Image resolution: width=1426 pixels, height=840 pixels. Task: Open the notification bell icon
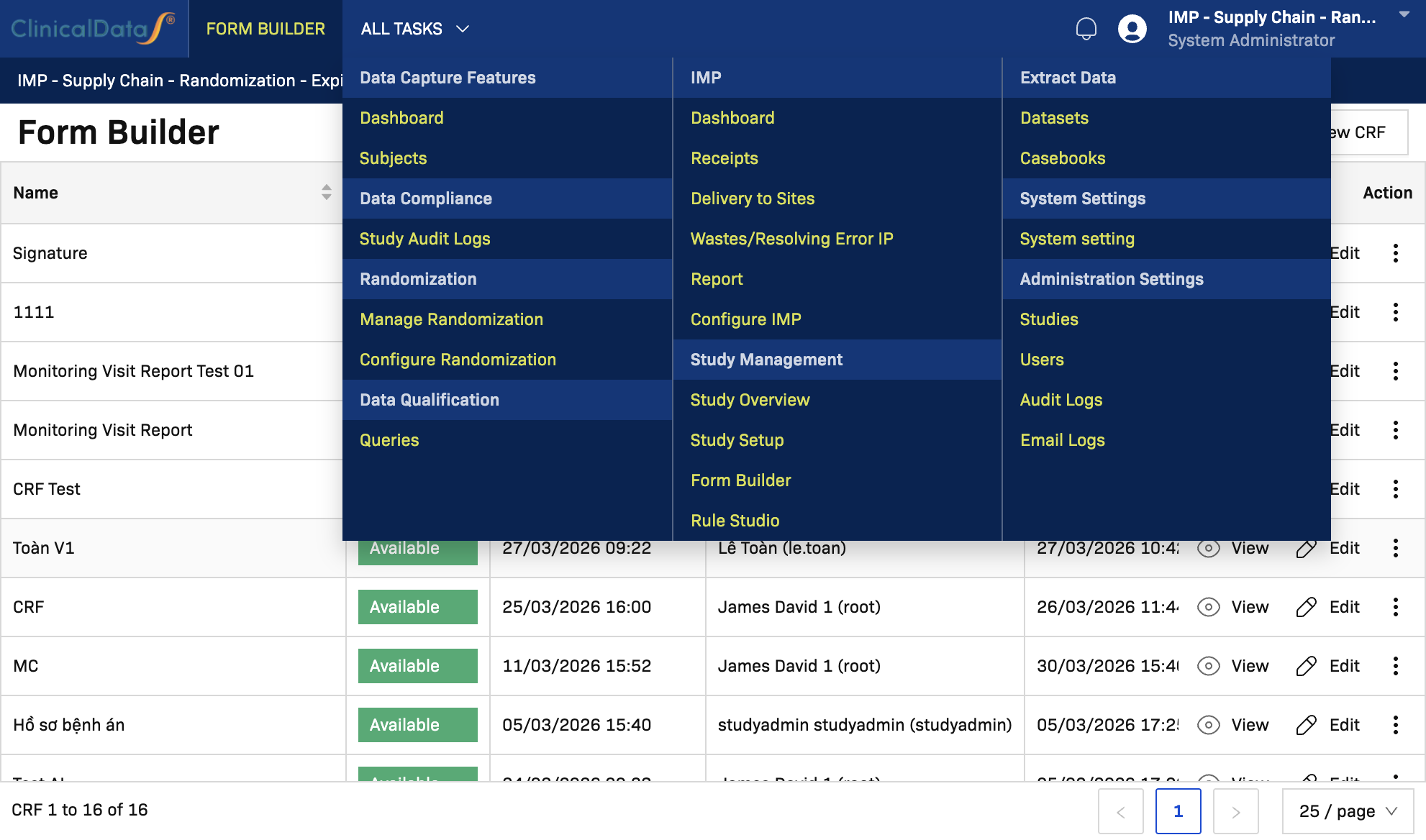(1086, 29)
